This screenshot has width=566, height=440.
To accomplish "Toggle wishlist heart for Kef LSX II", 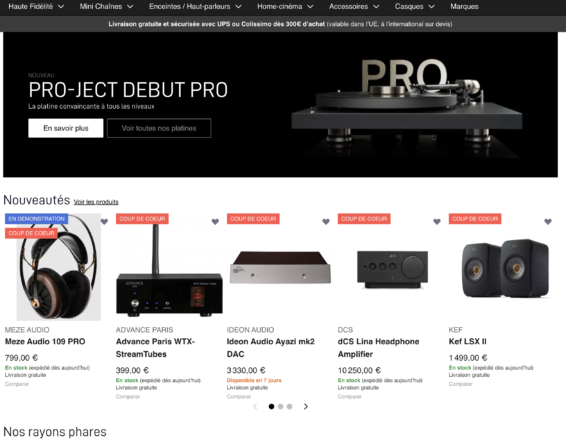I will click(548, 222).
